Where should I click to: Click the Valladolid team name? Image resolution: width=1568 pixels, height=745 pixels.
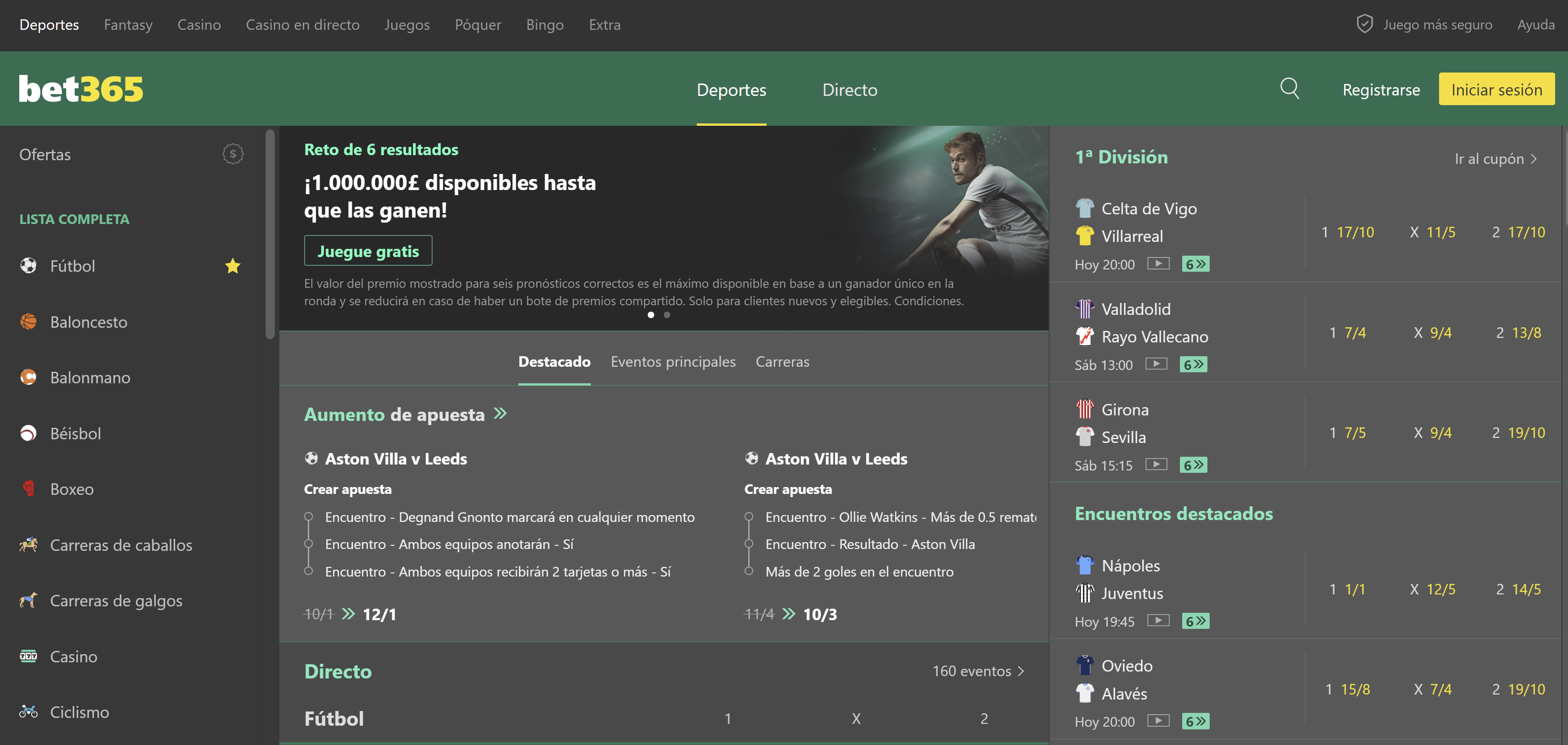click(x=1135, y=309)
